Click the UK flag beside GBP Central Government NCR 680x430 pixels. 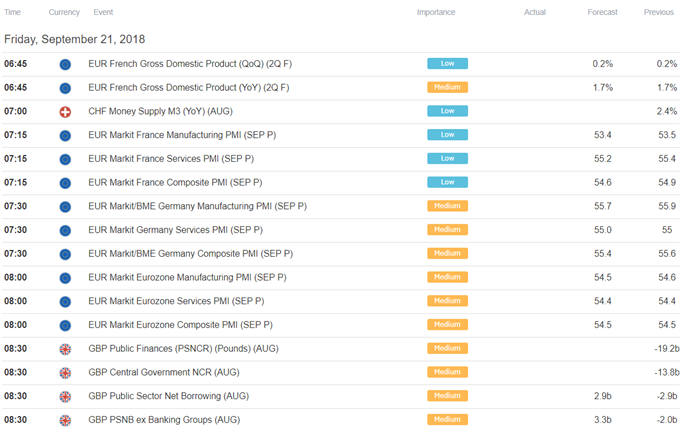click(x=65, y=373)
